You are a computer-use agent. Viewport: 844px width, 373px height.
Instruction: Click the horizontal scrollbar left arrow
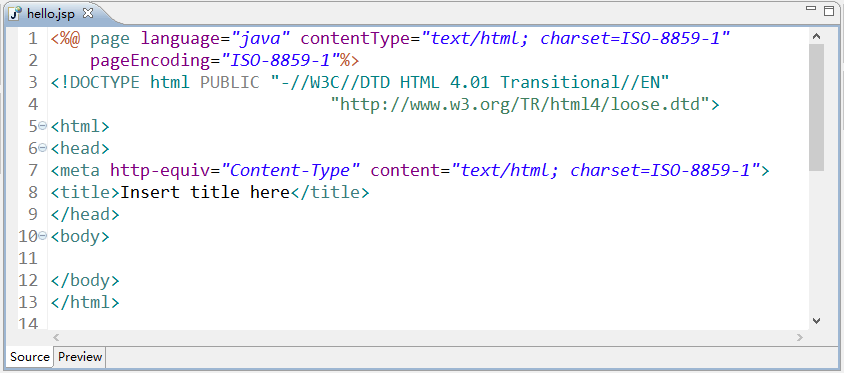pos(56,337)
